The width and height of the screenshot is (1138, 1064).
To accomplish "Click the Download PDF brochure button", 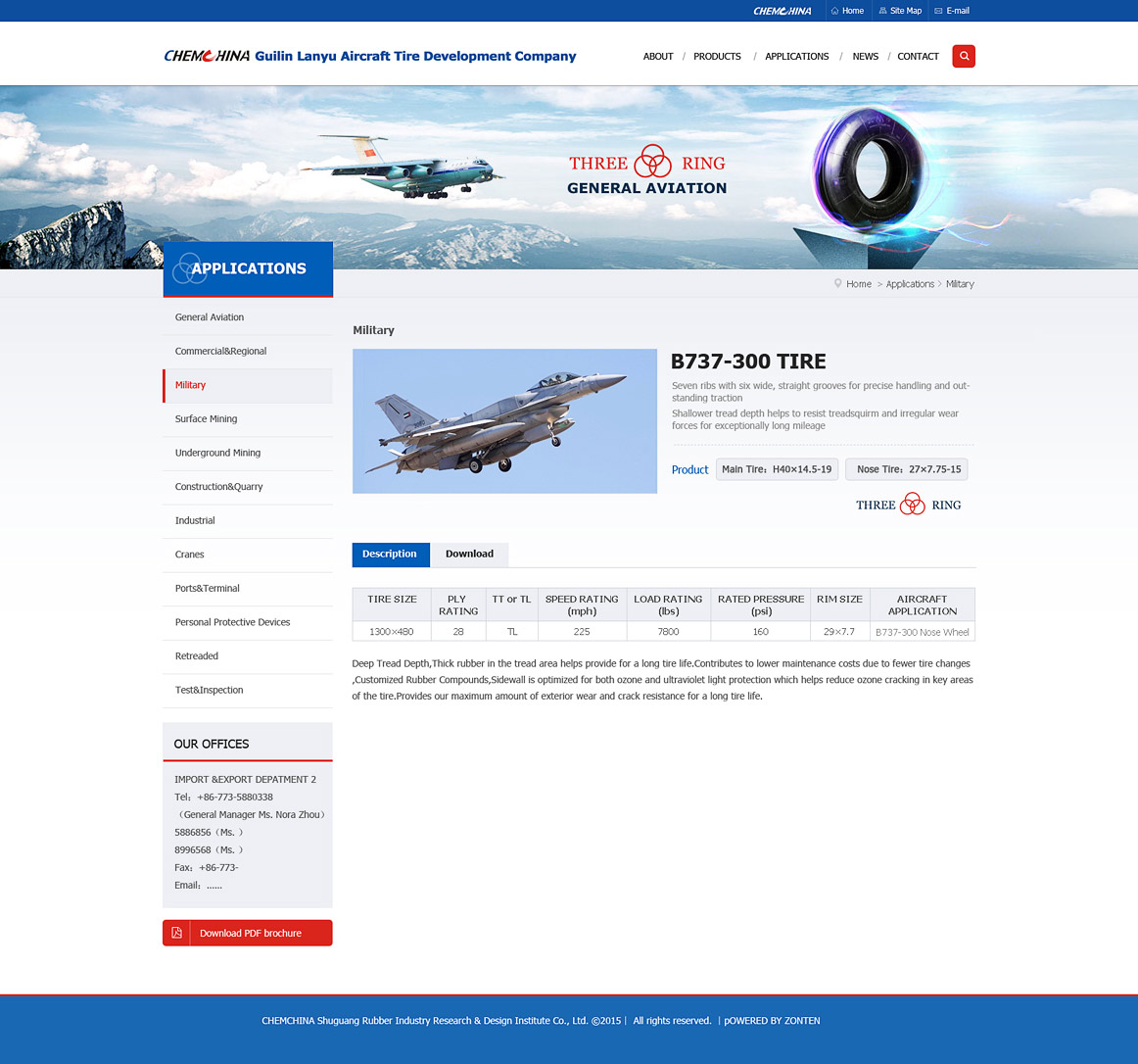I will pyautogui.click(x=248, y=933).
